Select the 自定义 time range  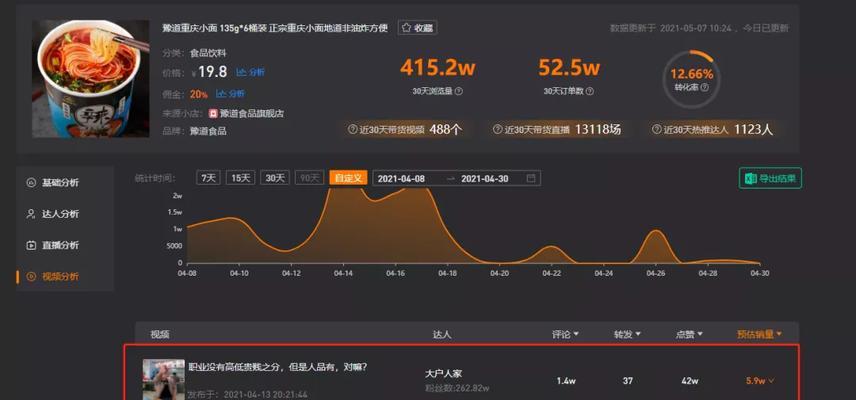coord(348,178)
